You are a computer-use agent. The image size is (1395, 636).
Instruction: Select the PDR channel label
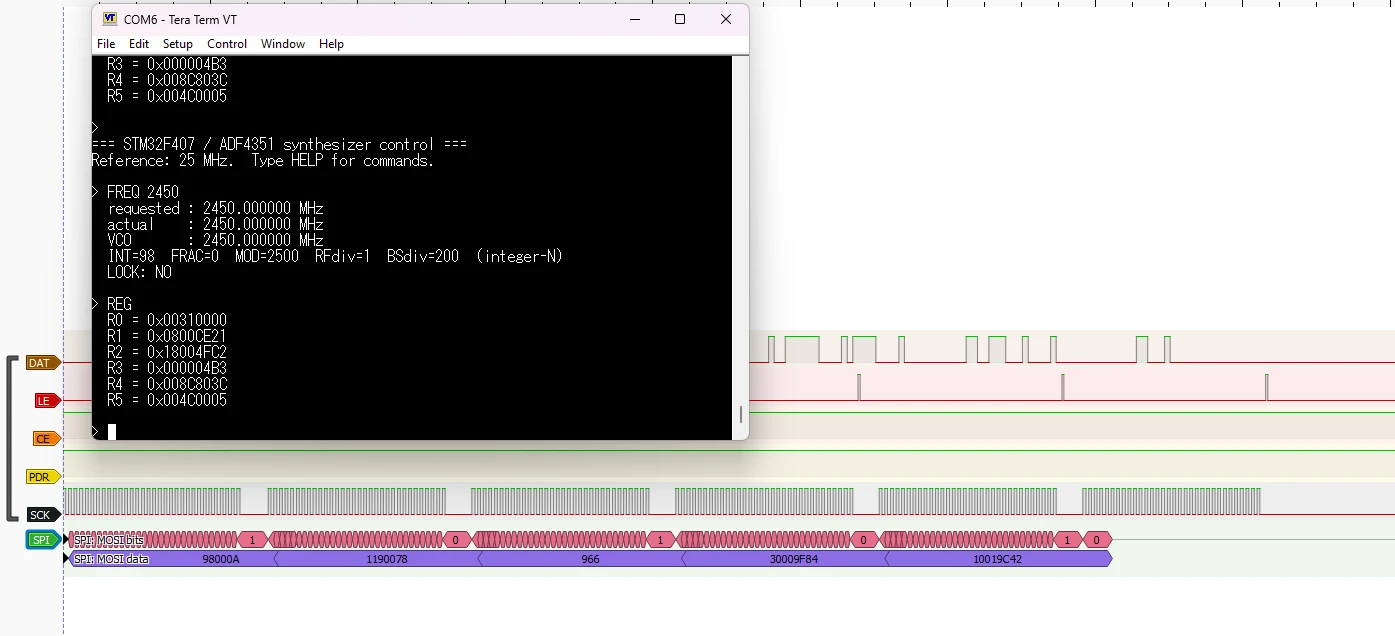click(x=41, y=477)
